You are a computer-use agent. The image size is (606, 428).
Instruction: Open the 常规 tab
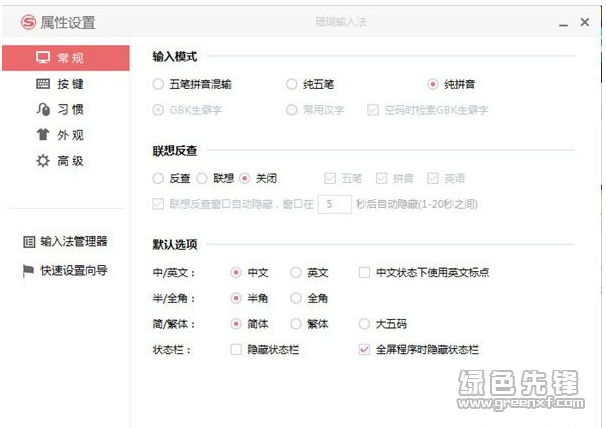[66, 58]
